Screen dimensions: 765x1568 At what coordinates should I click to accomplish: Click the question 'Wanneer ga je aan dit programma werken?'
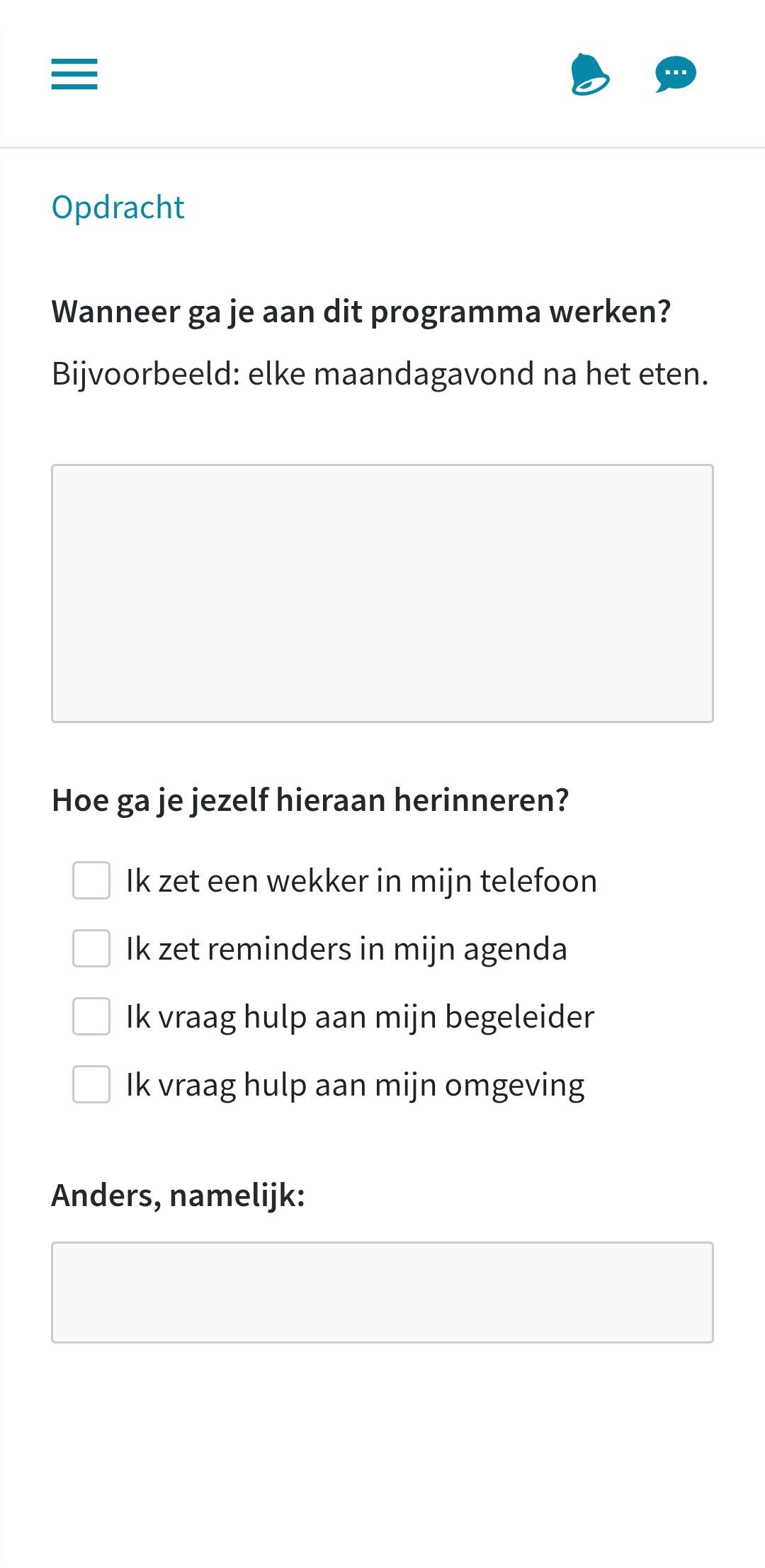tap(361, 312)
